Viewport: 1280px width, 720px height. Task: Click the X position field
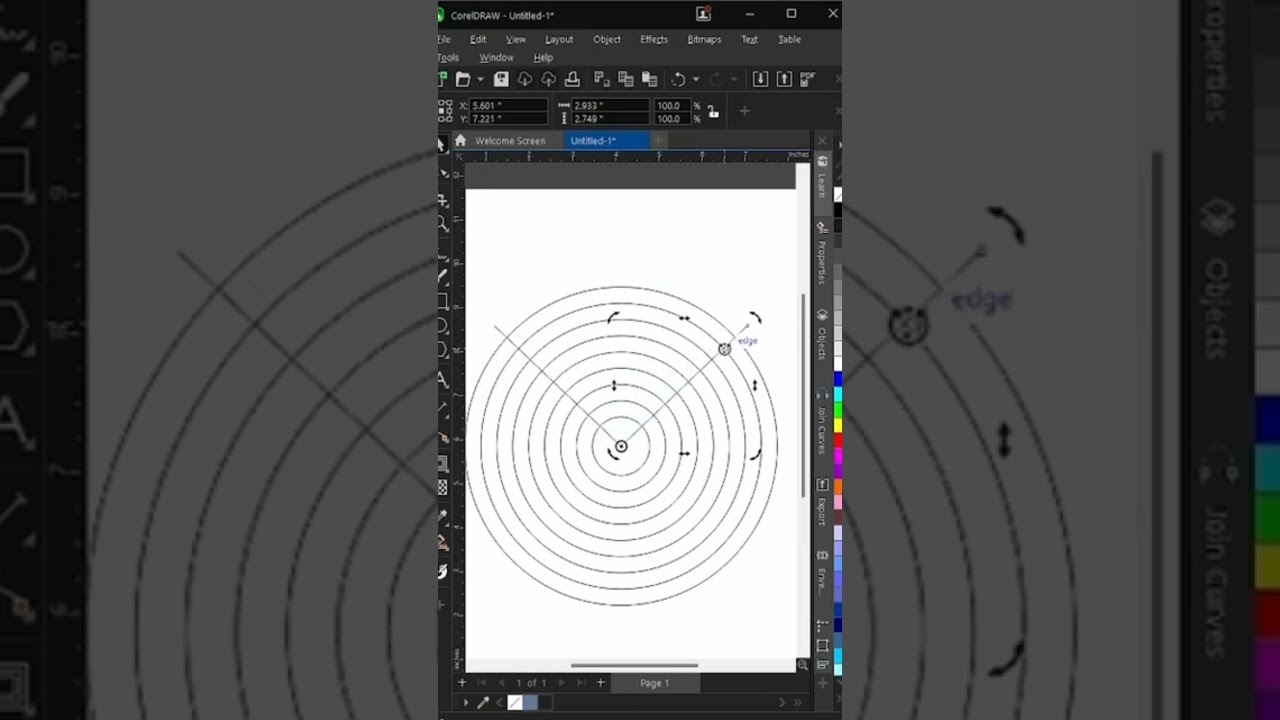click(x=509, y=105)
